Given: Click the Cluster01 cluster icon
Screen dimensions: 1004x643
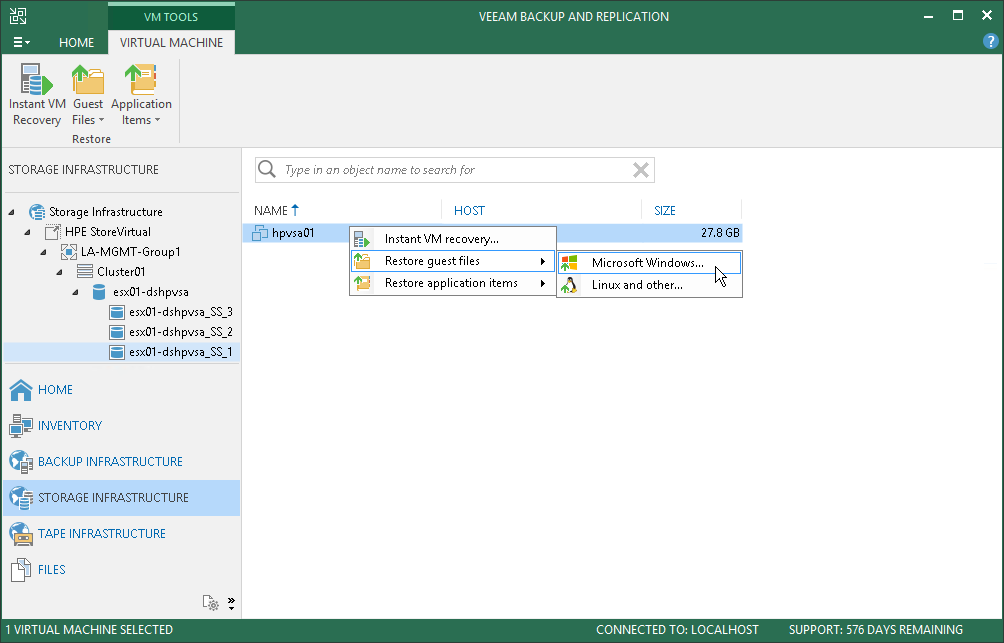Looking at the screenshot, I should (x=85, y=272).
